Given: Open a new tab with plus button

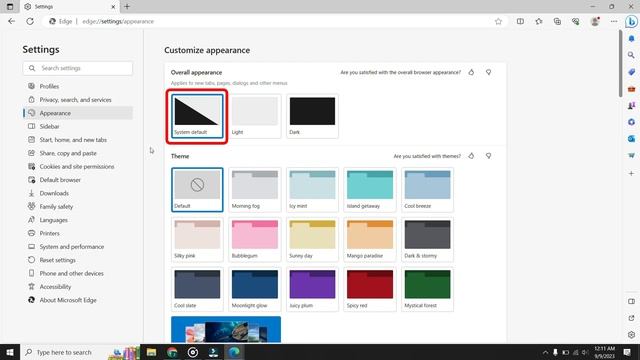Looking at the screenshot, I should [x=127, y=7].
